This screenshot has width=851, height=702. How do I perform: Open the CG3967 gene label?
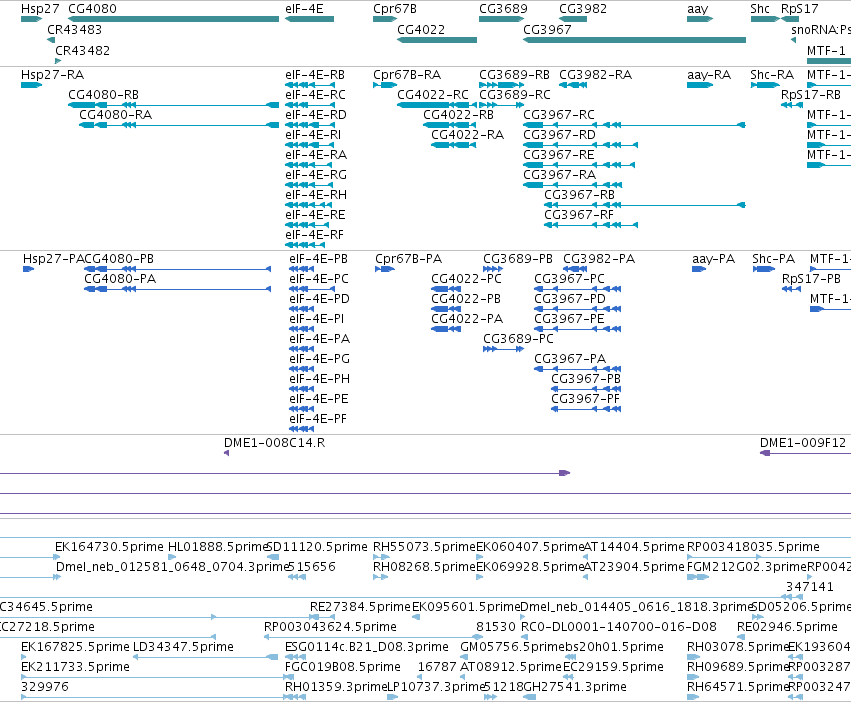(x=547, y=29)
